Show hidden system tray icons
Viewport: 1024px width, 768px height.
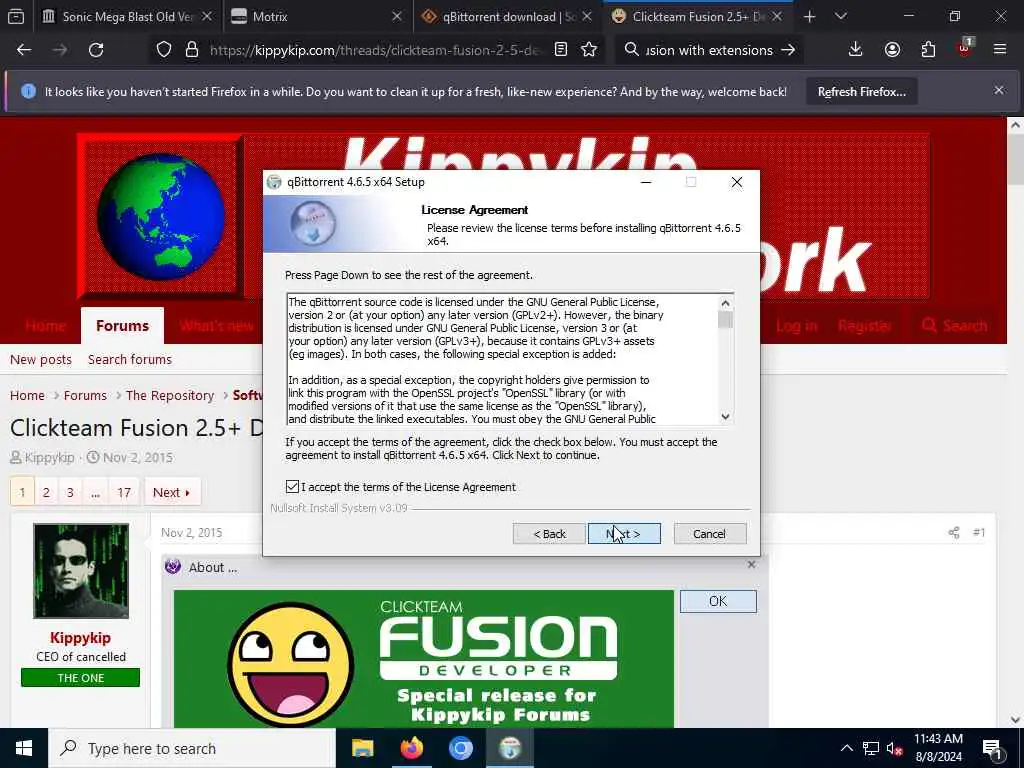click(846, 748)
